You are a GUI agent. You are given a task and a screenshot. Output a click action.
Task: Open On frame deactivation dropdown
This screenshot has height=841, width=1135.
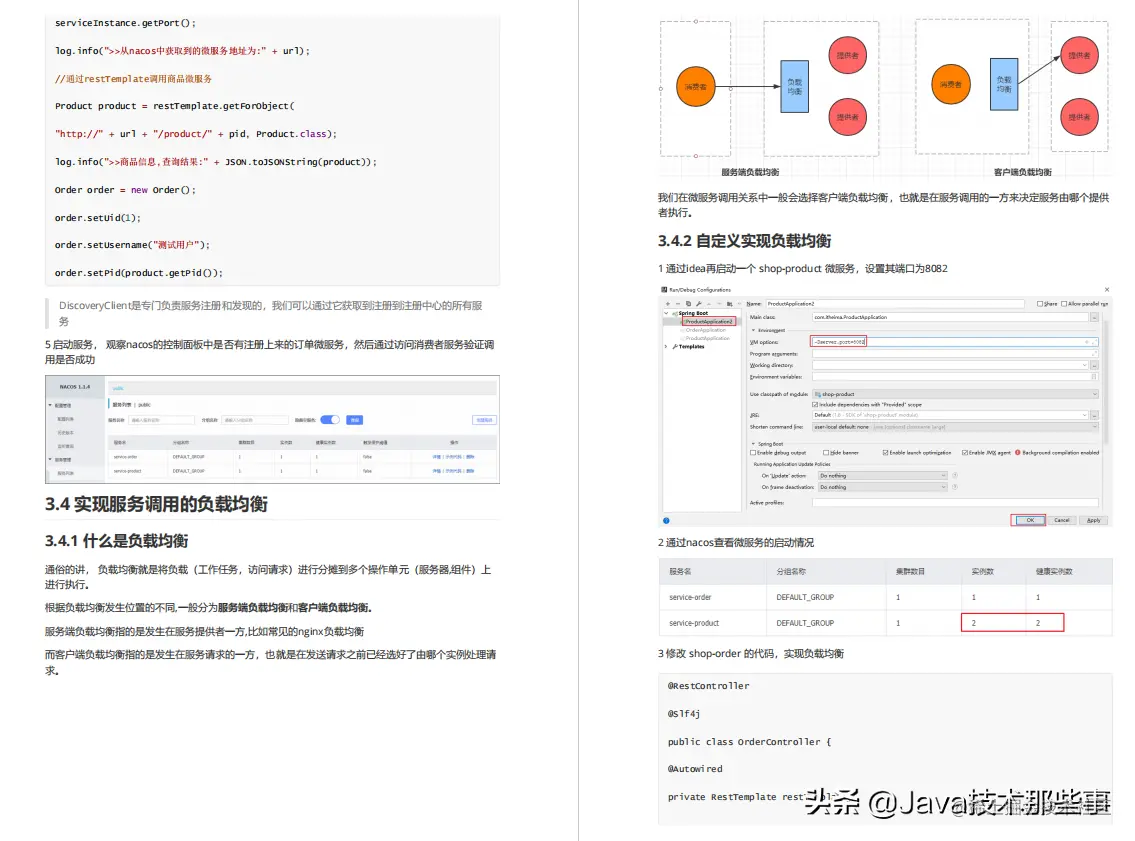tap(882, 487)
